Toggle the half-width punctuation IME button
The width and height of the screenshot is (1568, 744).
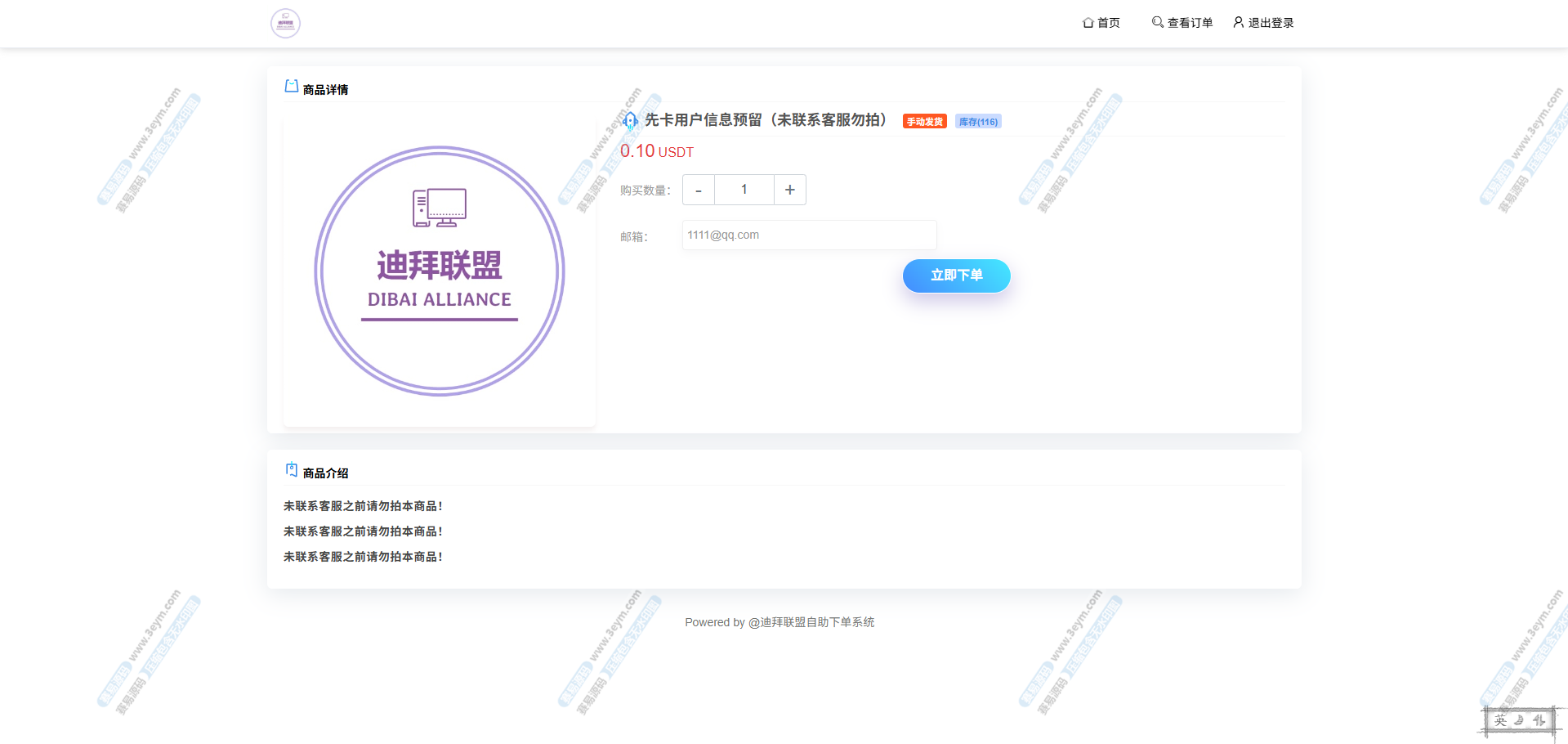coord(1539,720)
